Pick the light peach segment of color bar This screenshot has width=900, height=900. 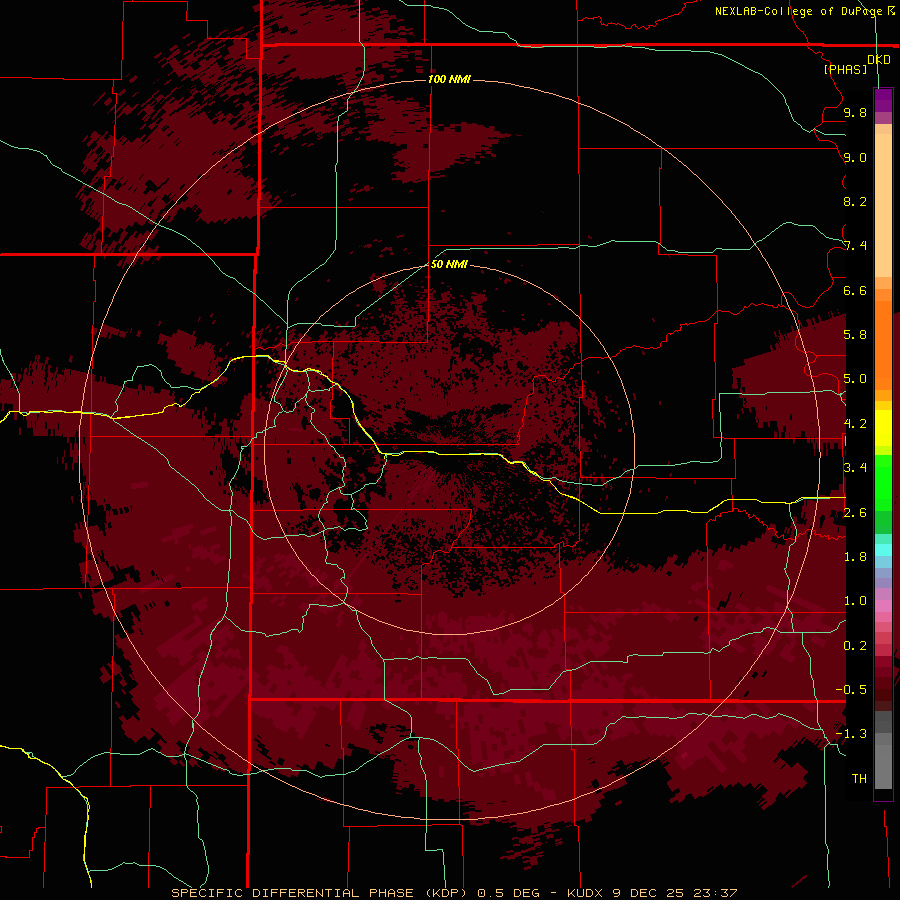[x=883, y=204]
